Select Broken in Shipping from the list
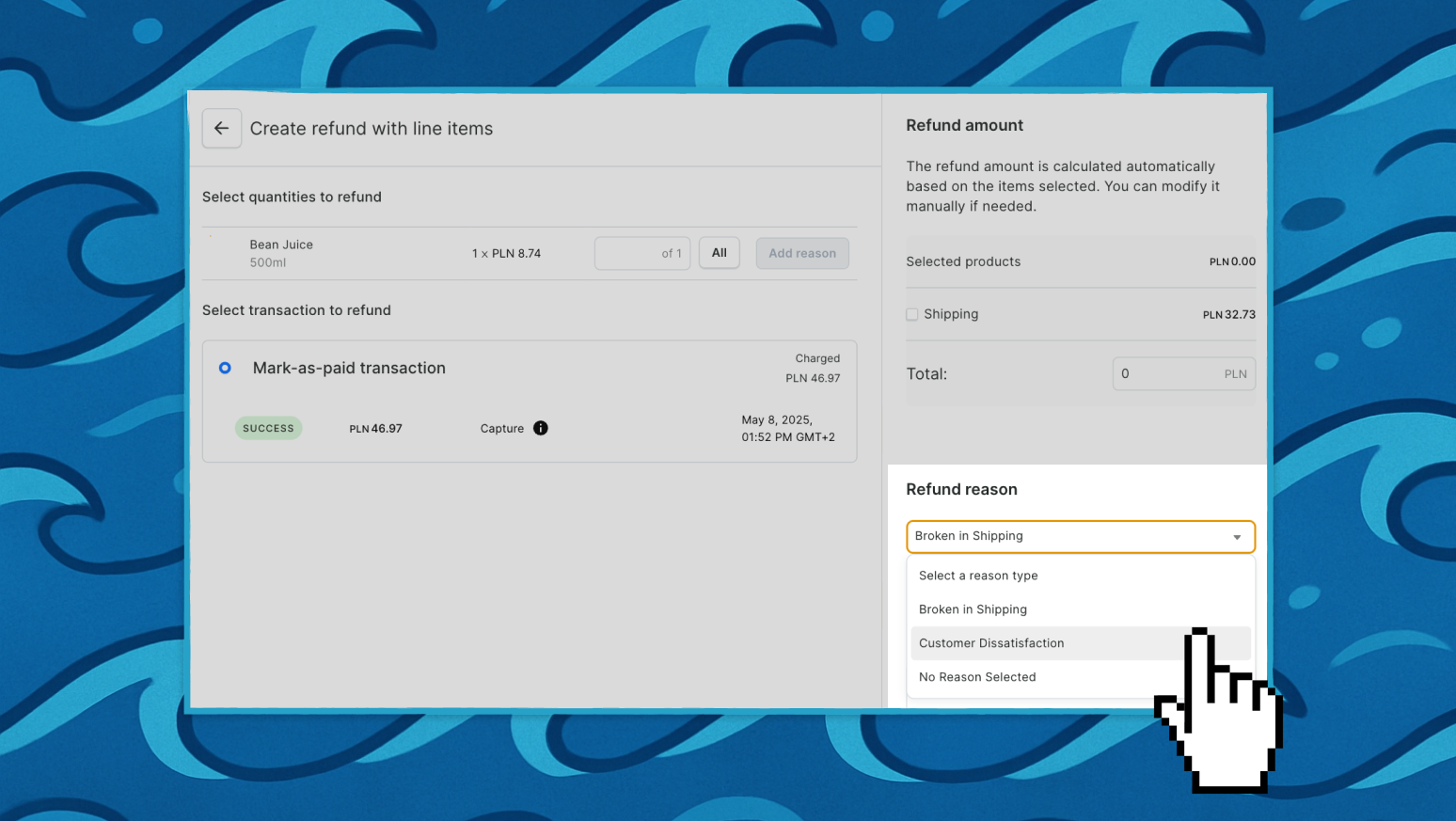The width and height of the screenshot is (1456, 821). [x=973, y=609]
